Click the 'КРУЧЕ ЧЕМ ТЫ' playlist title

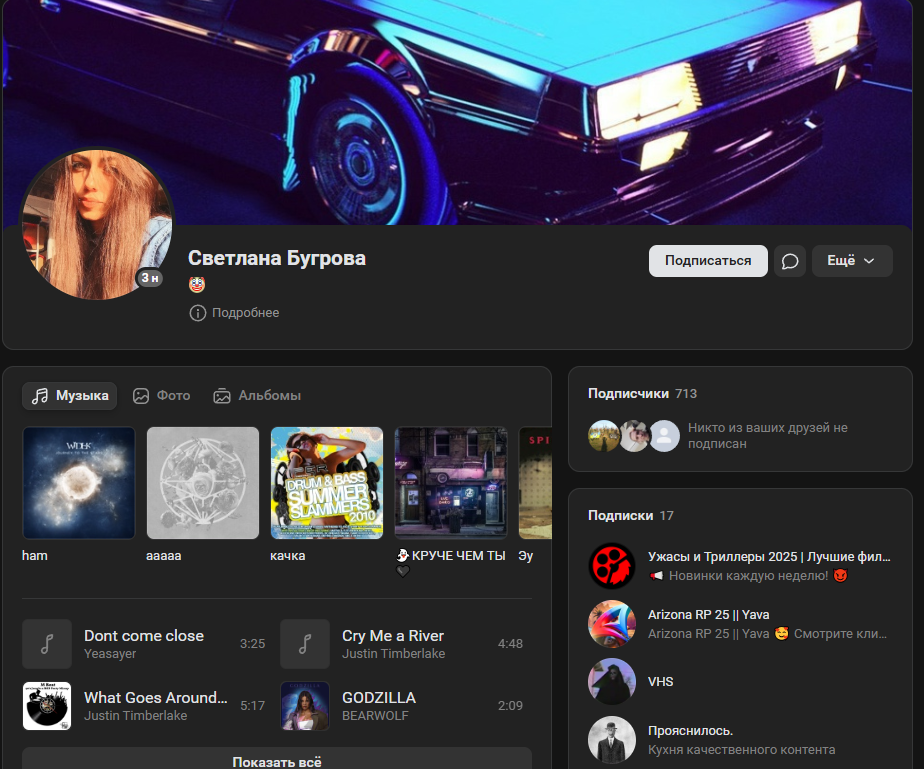click(x=458, y=556)
